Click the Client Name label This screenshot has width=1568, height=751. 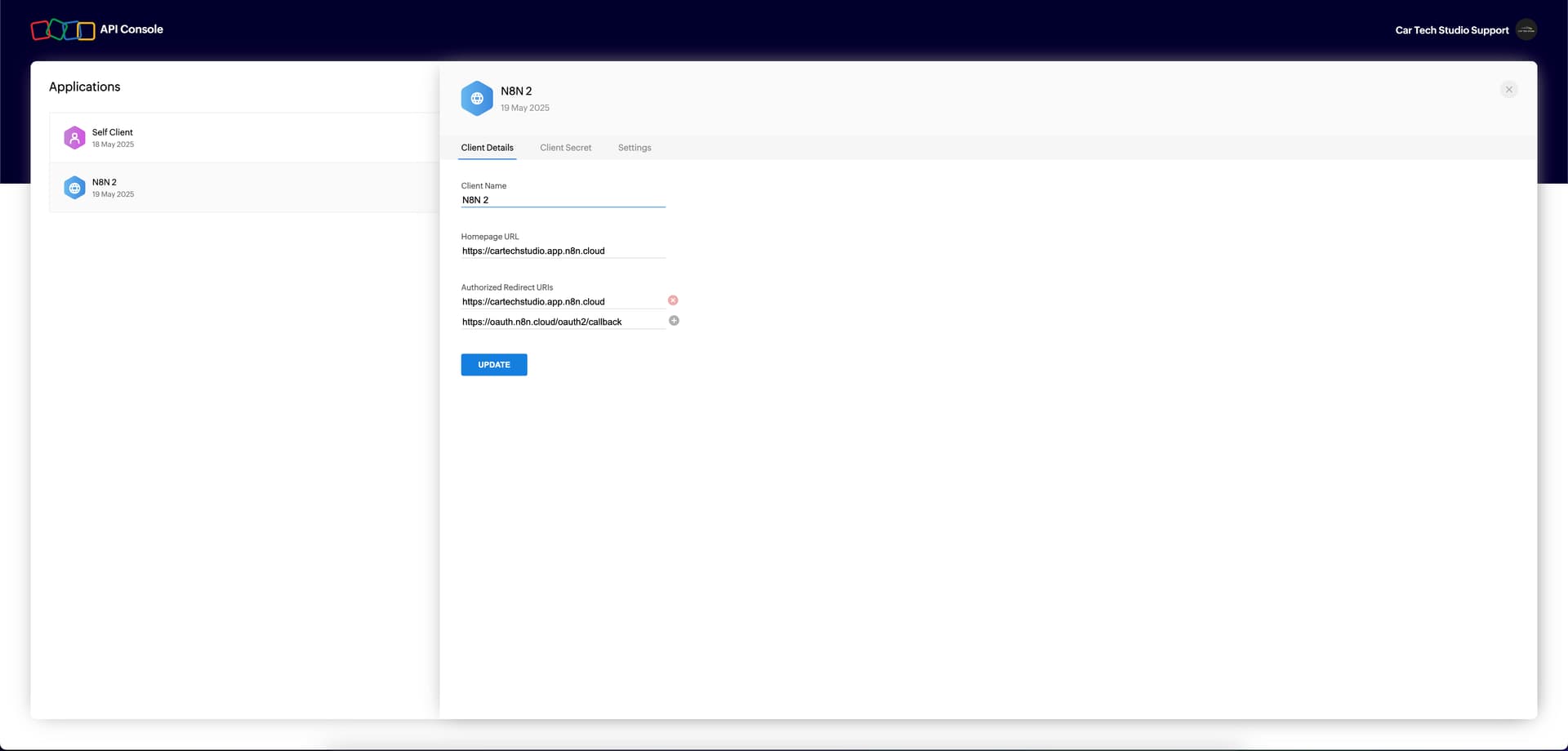click(x=483, y=186)
